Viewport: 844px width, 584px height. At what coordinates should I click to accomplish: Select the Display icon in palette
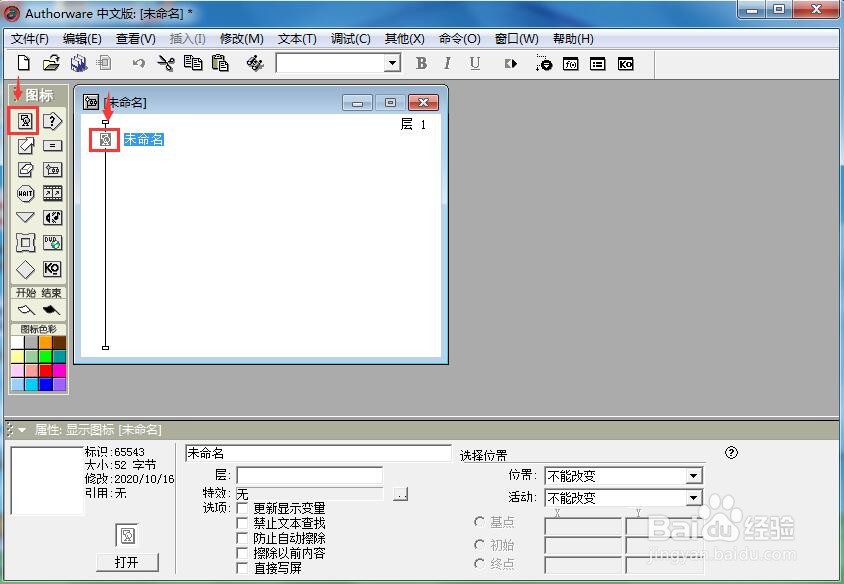pos(25,121)
